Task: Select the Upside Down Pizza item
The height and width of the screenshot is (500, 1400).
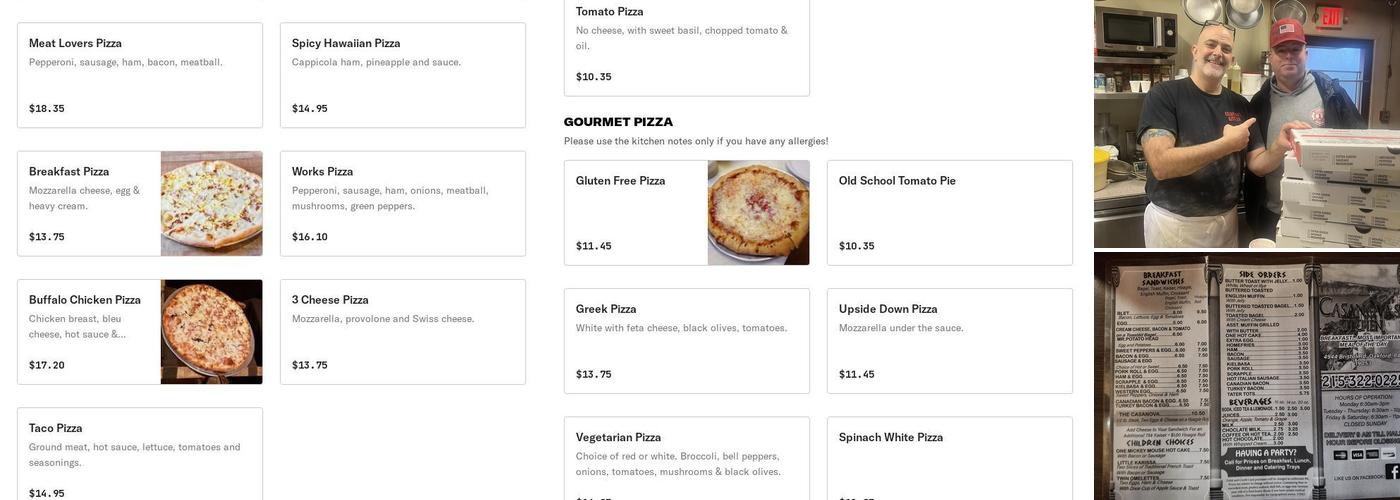Action: coord(949,341)
